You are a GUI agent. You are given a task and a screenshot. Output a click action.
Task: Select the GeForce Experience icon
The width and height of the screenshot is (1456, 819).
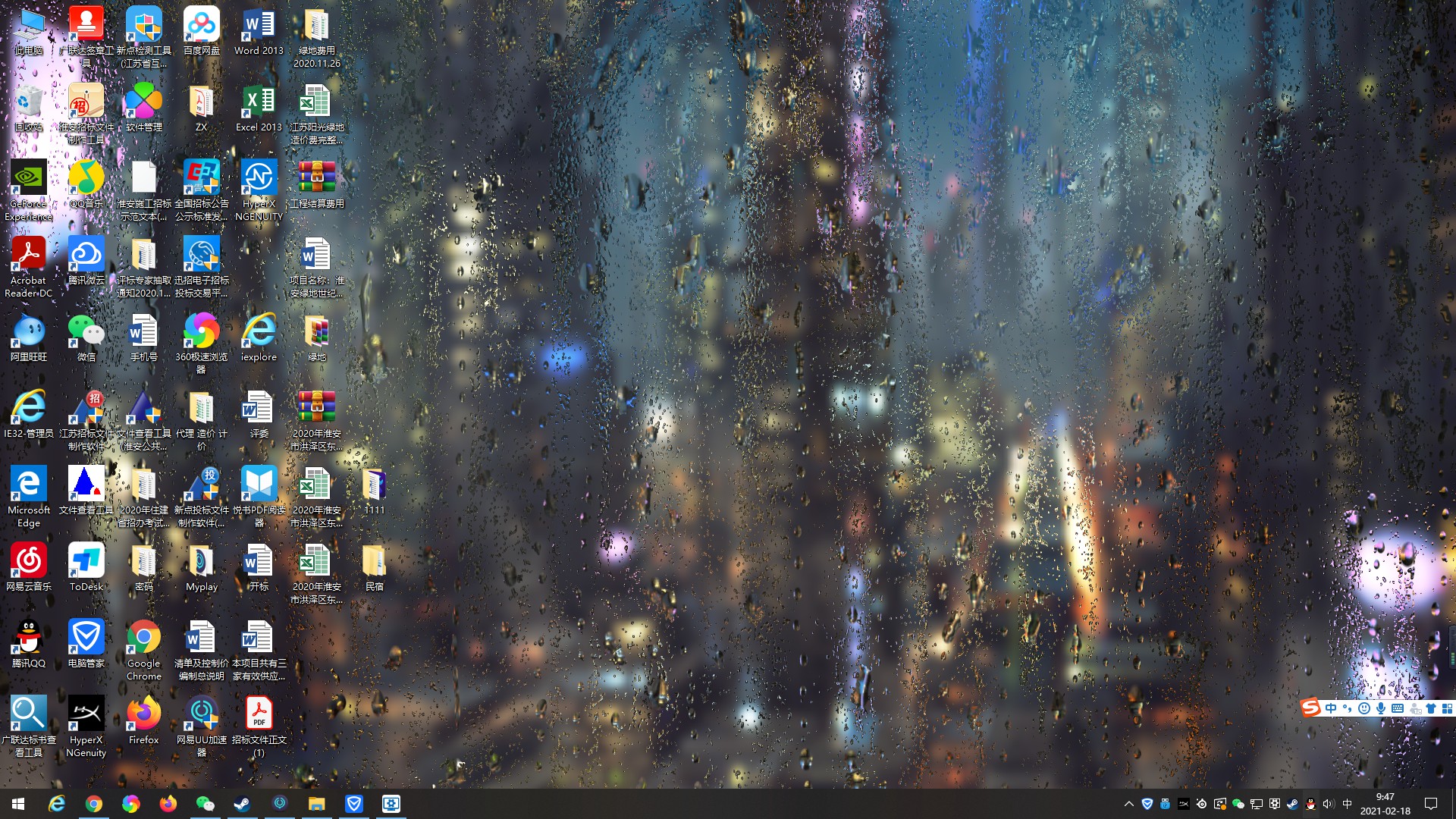29,178
